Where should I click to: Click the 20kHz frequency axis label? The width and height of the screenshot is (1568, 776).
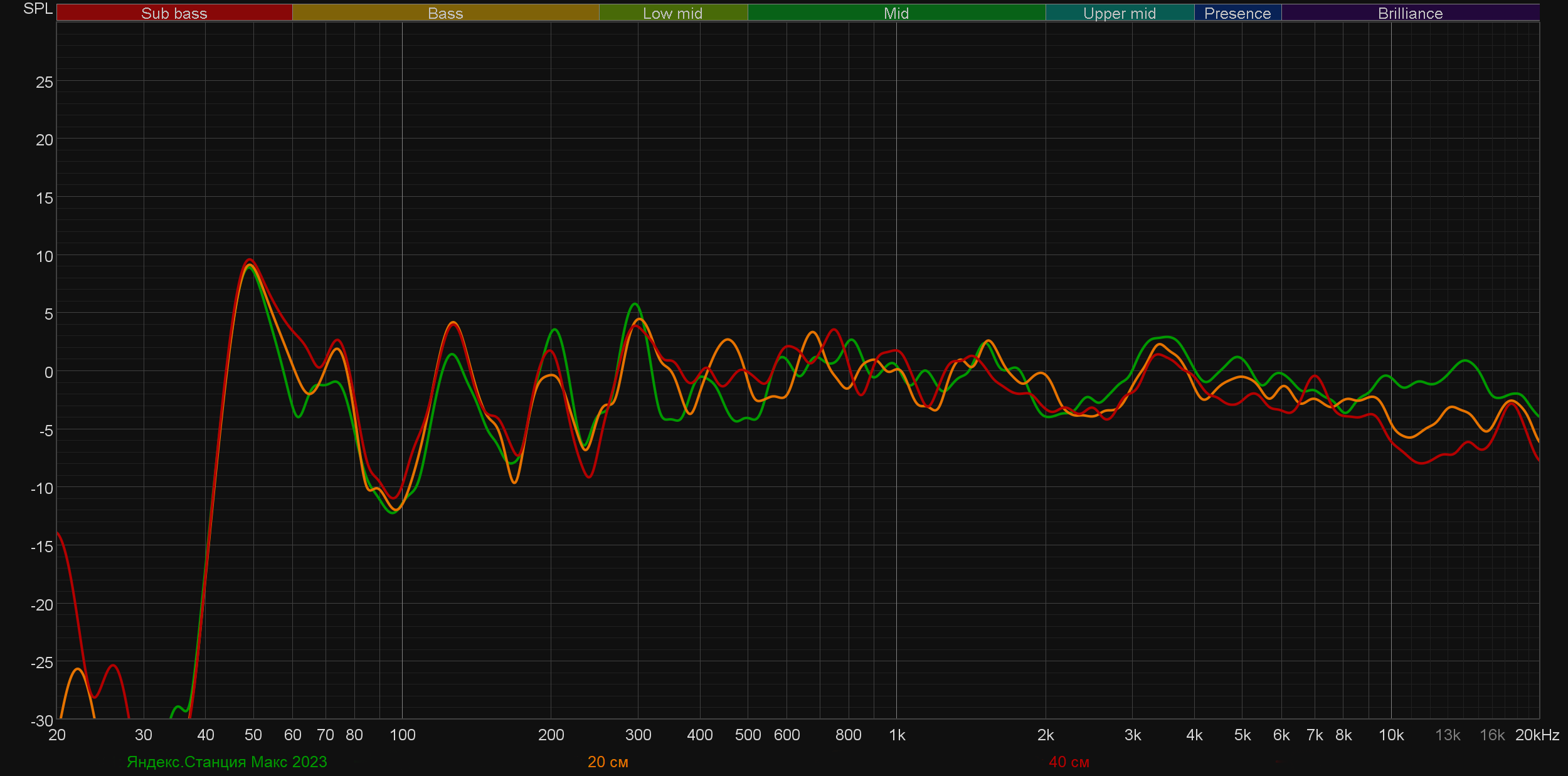click(x=1537, y=735)
